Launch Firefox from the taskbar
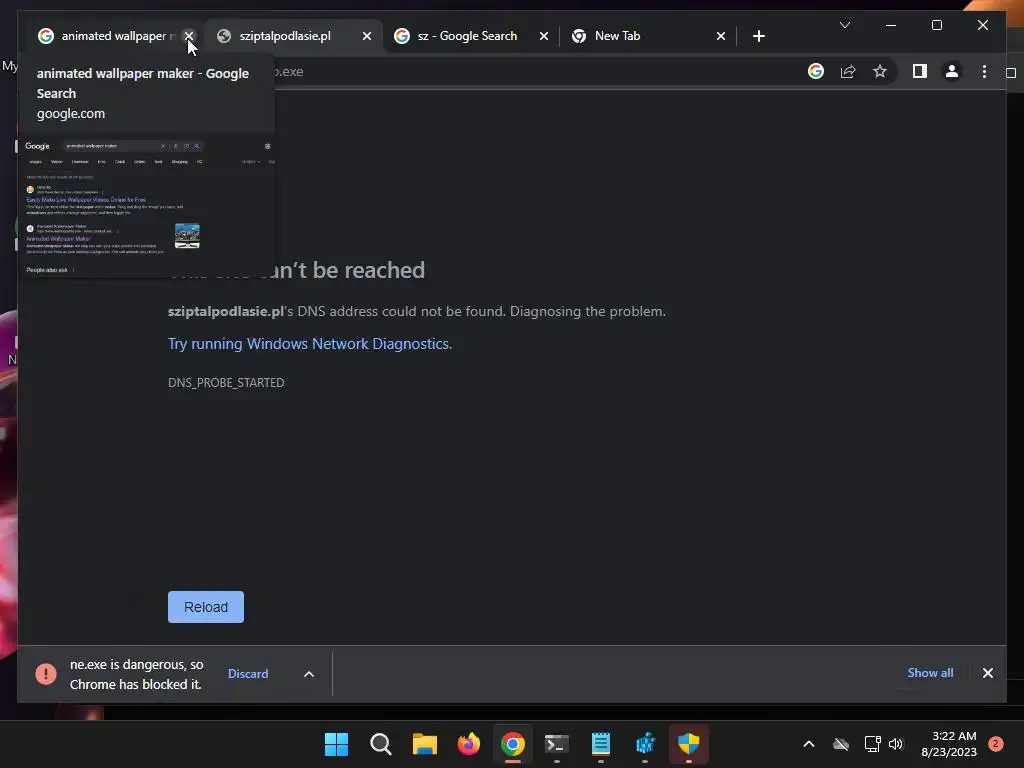The height and width of the screenshot is (768, 1024). coord(468,744)
